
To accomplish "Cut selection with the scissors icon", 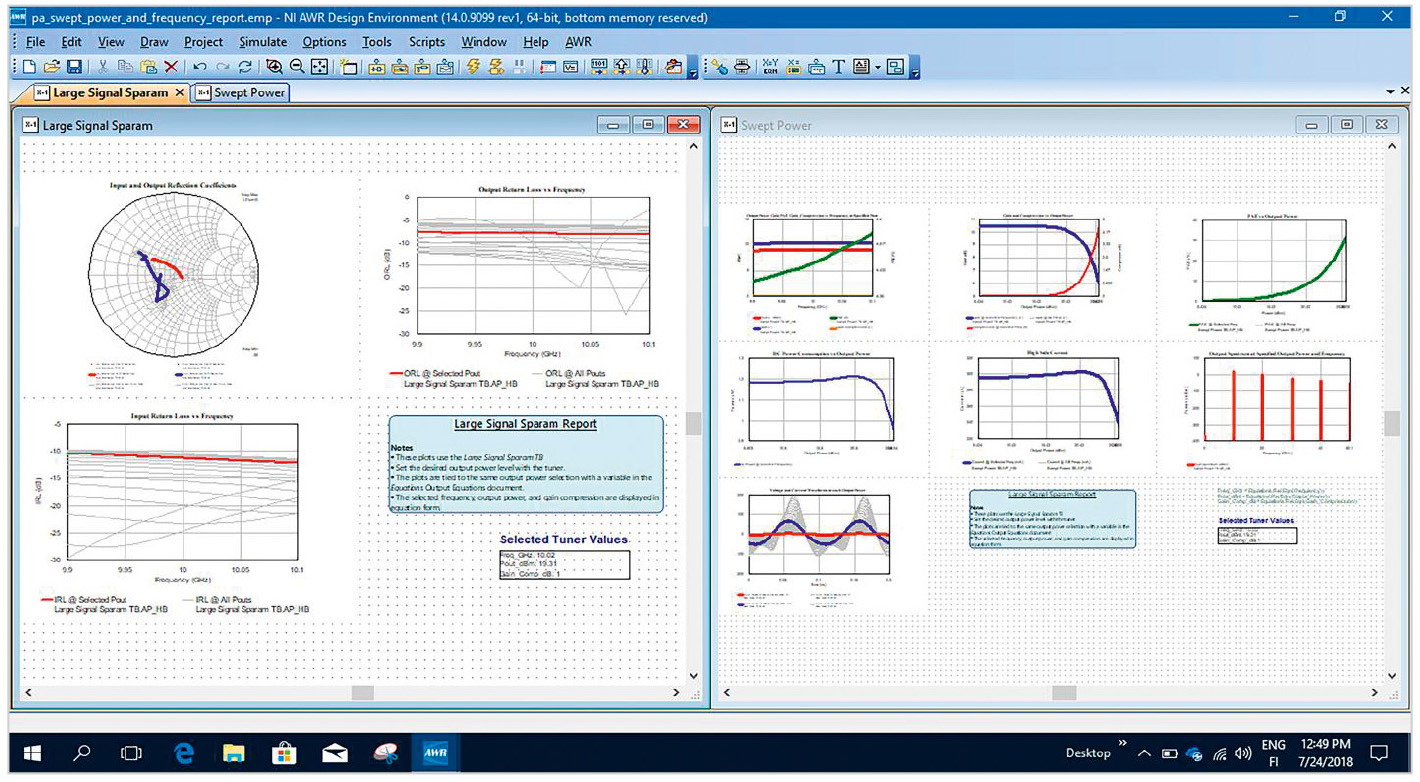I will (103, 67).
